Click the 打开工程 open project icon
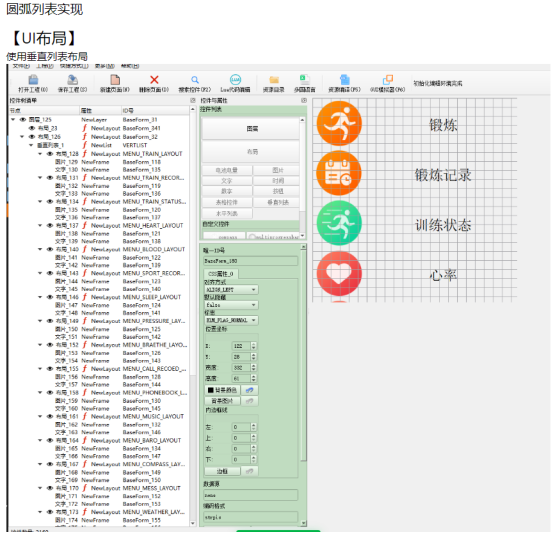This screenshot has width=553, height=533. 33,80
